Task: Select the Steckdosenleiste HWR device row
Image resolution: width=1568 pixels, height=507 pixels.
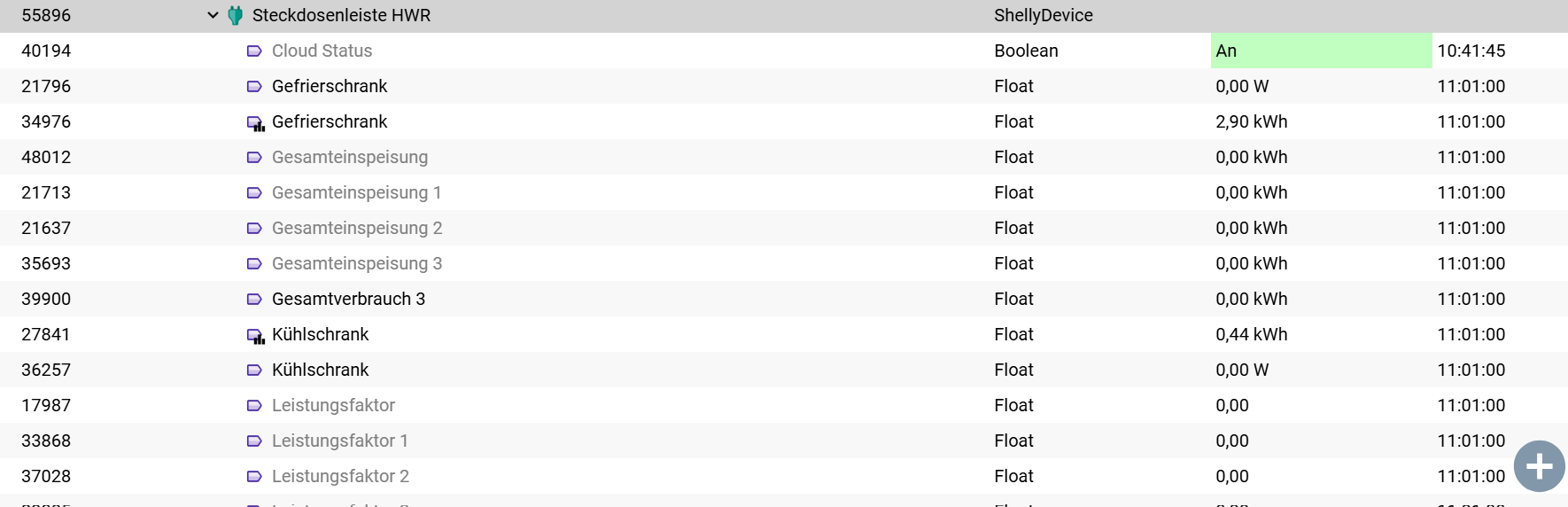Action: tap(341, 15)
